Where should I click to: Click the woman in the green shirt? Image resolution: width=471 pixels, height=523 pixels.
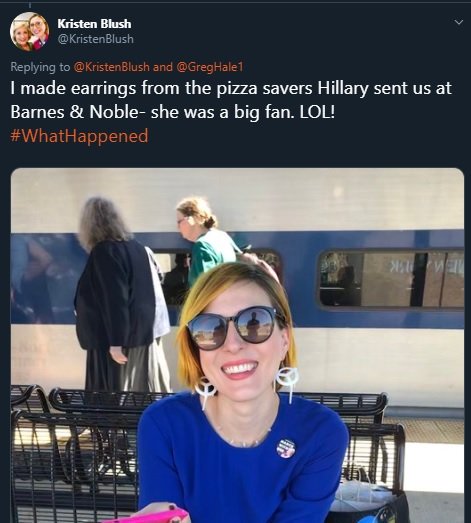(x=205, y=240)
